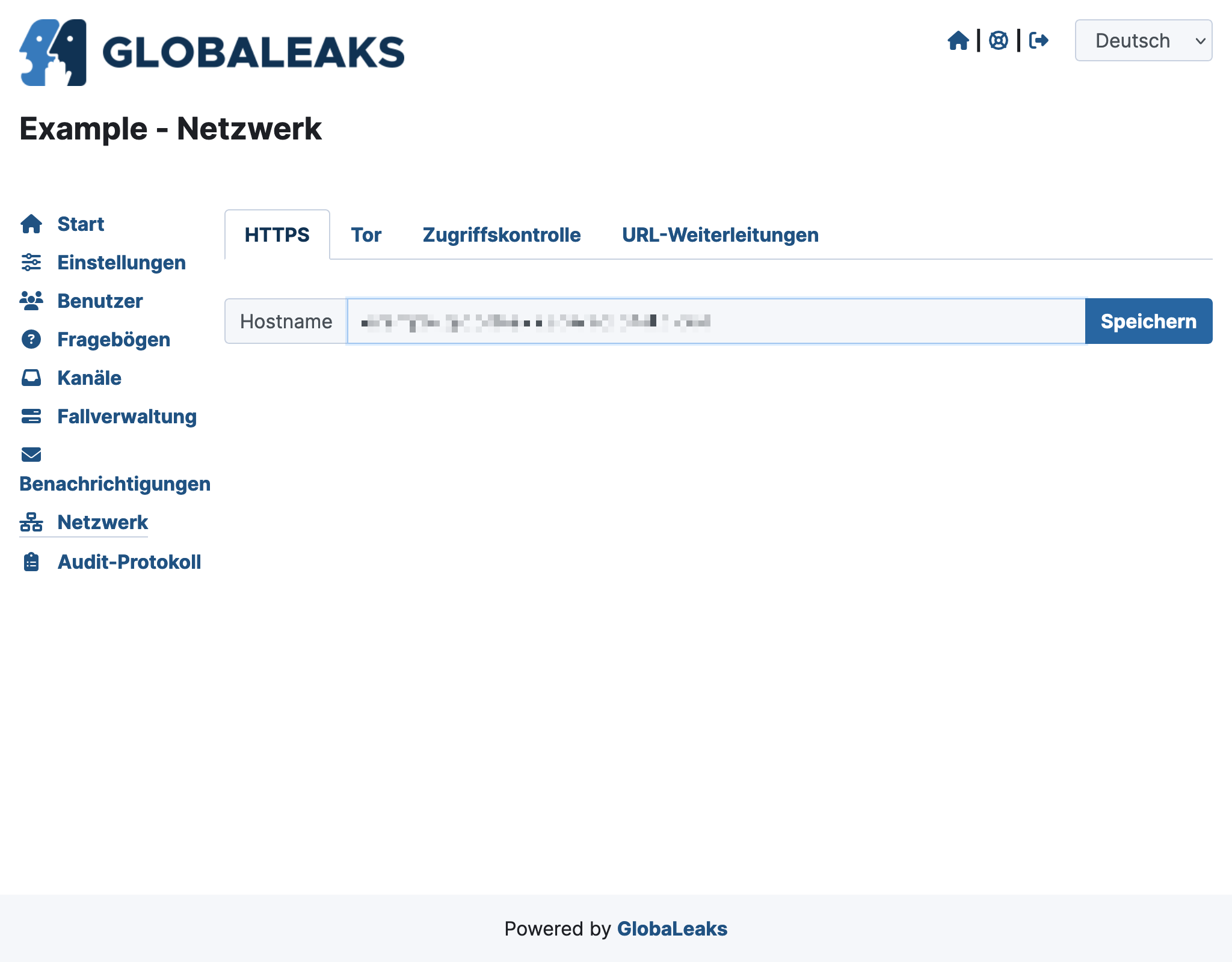
Task: Click the user profile icon
Action: point(999,40)
